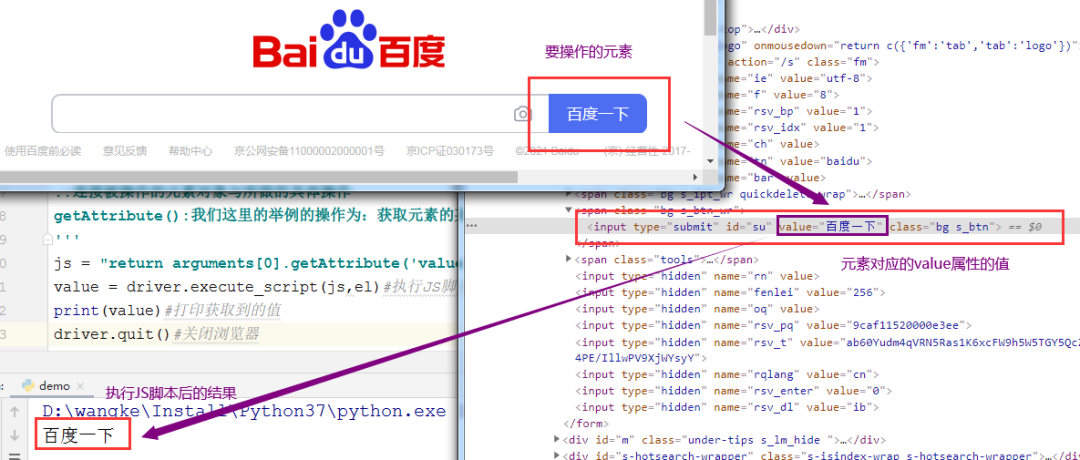
Task: Click the driver.quit() code line
Action: coord(156,335)
